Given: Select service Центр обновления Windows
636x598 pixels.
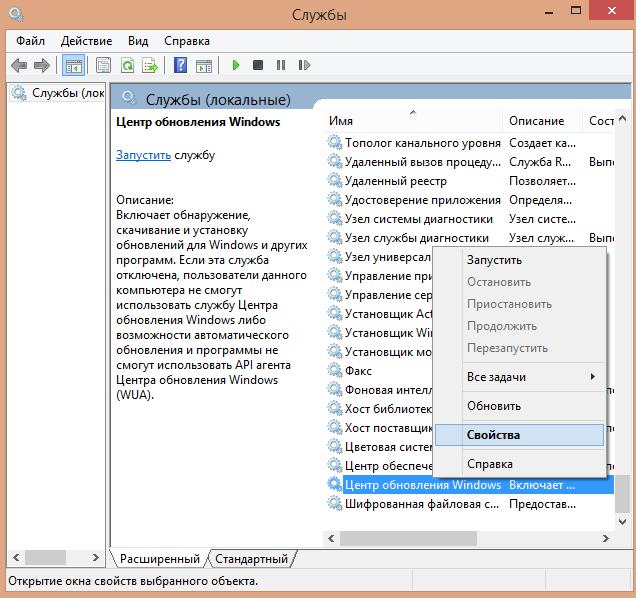Looking at the screenshot, I should [423, 485].
